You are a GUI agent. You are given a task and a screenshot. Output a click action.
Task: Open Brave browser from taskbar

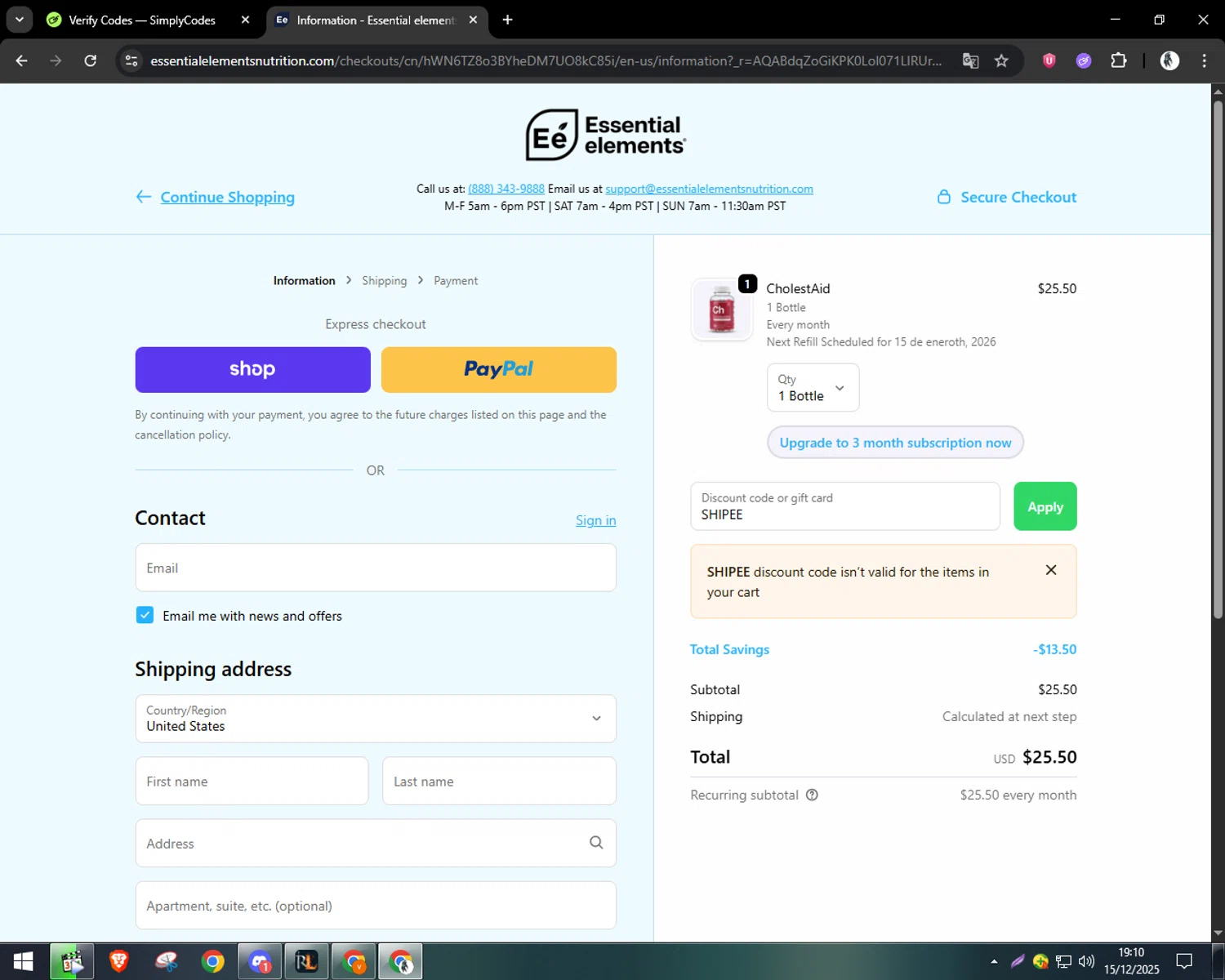coord(118,962)
